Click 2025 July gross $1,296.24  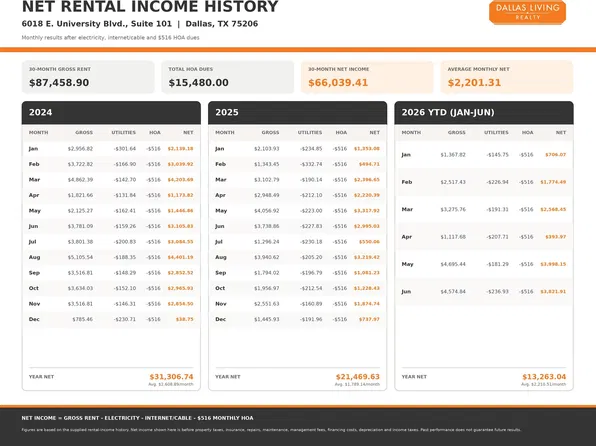(266, 242)
